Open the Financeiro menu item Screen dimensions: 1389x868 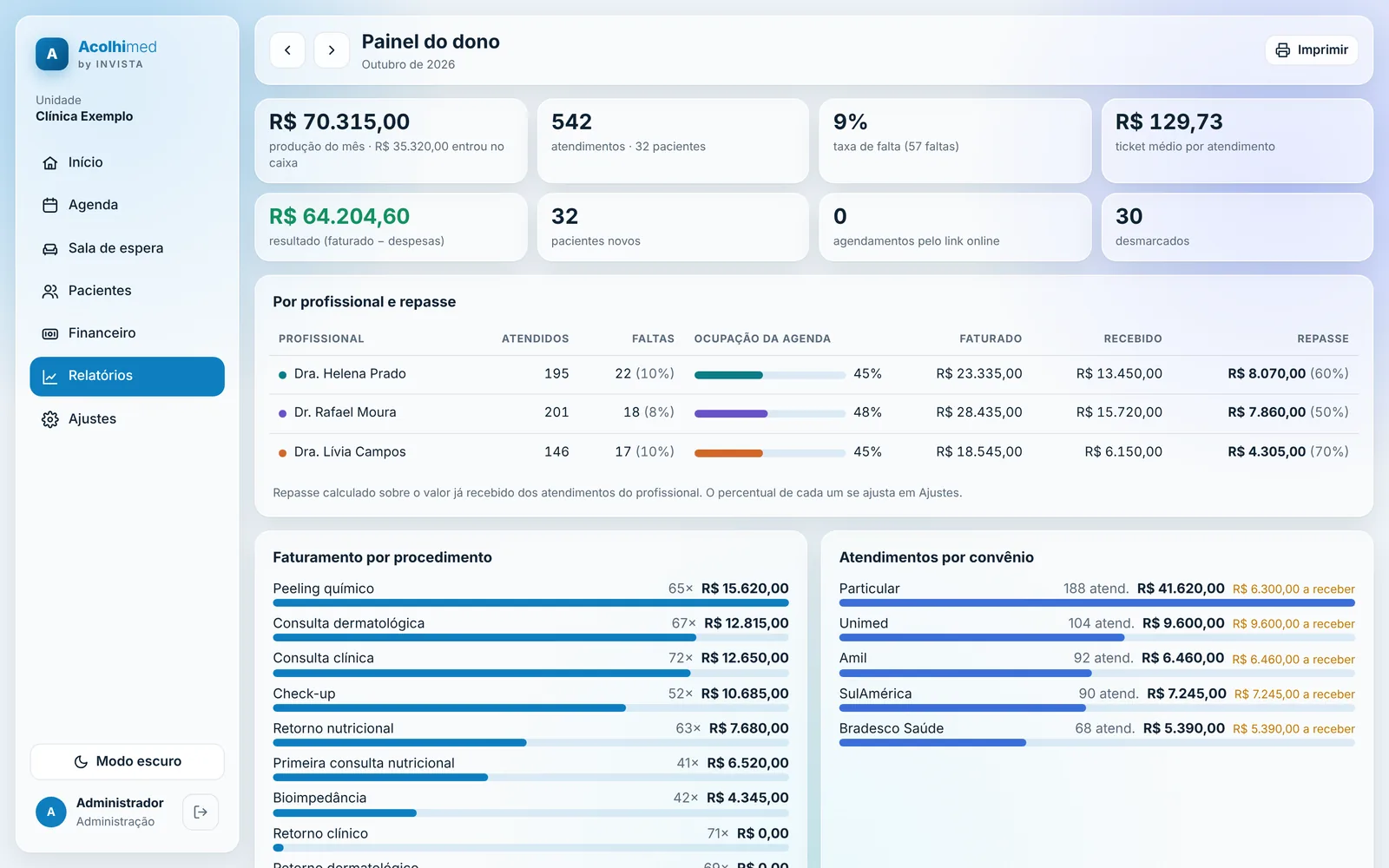[x=128, y=333]
